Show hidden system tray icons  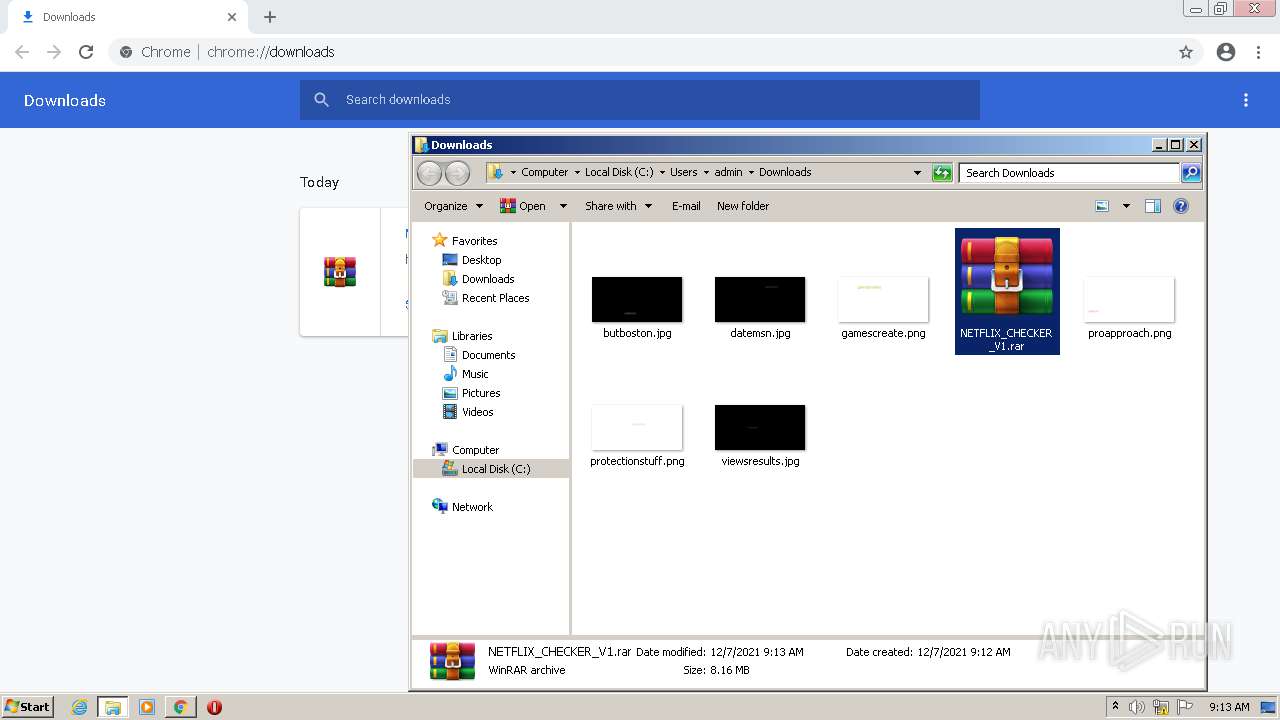pyautogui.click(x=1115, y=707)
